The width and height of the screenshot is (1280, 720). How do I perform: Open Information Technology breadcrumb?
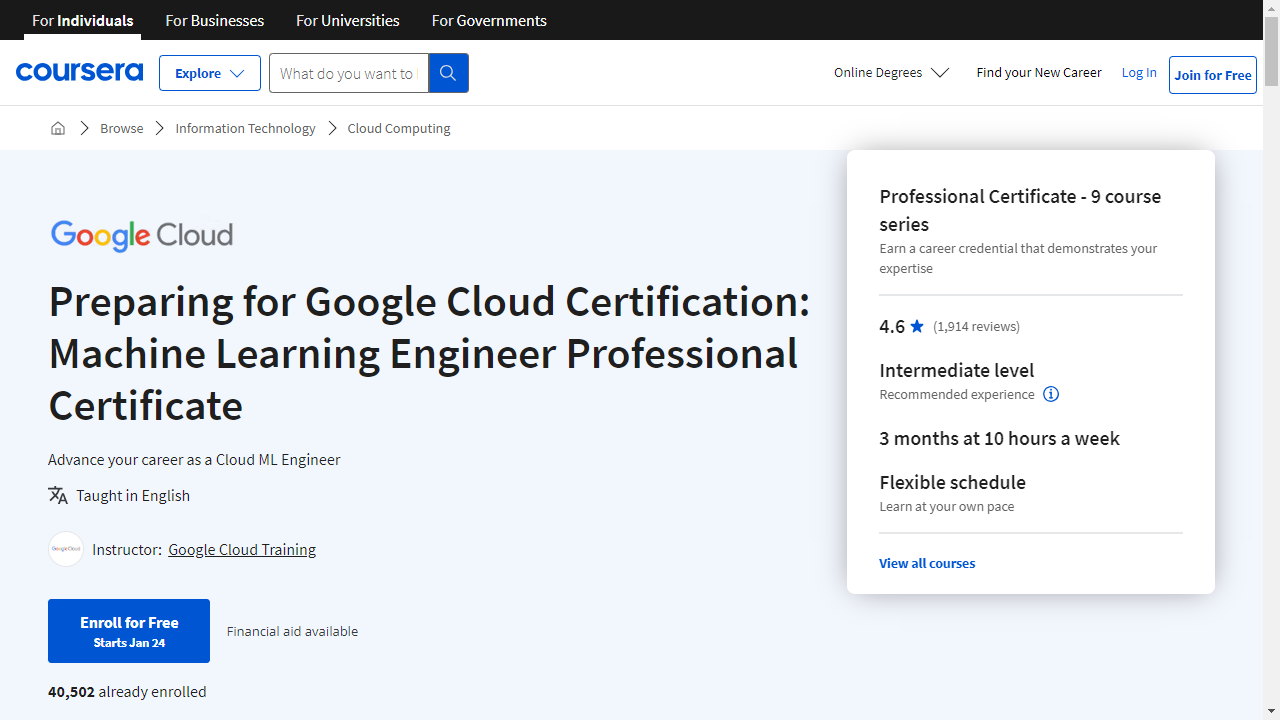click(245, 128)
